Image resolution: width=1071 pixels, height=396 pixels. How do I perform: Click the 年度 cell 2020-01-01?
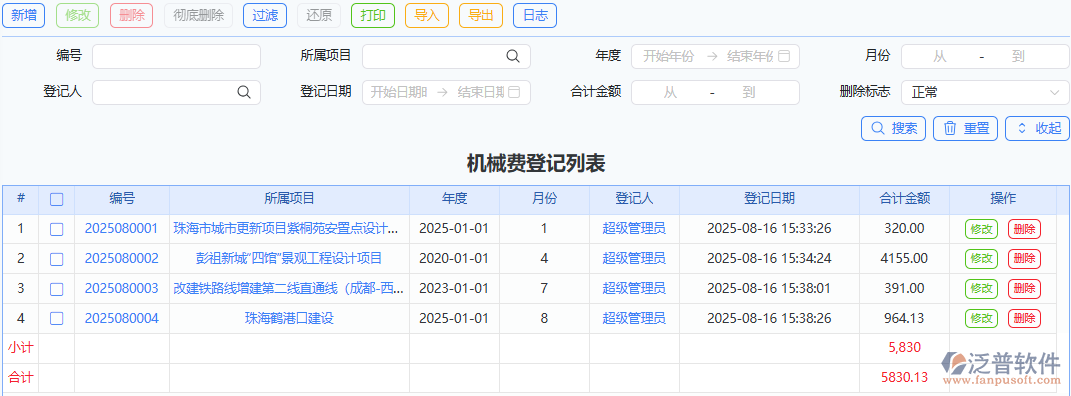[x=454, y=259]
